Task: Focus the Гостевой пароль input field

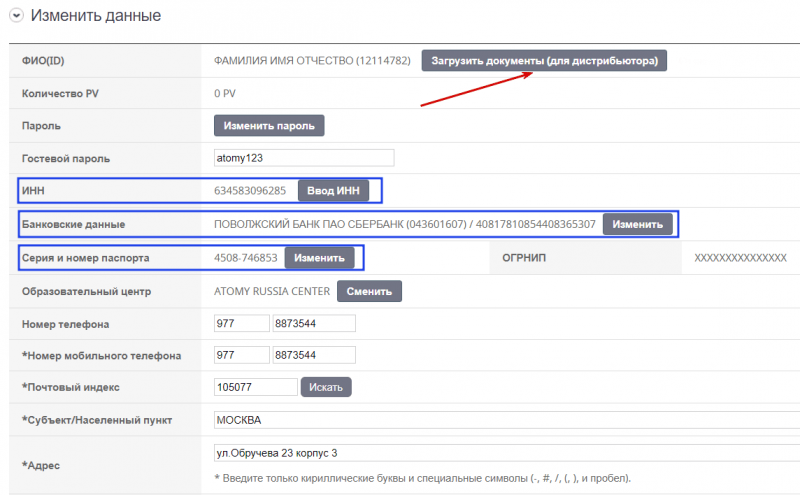Action: point(304,158)
